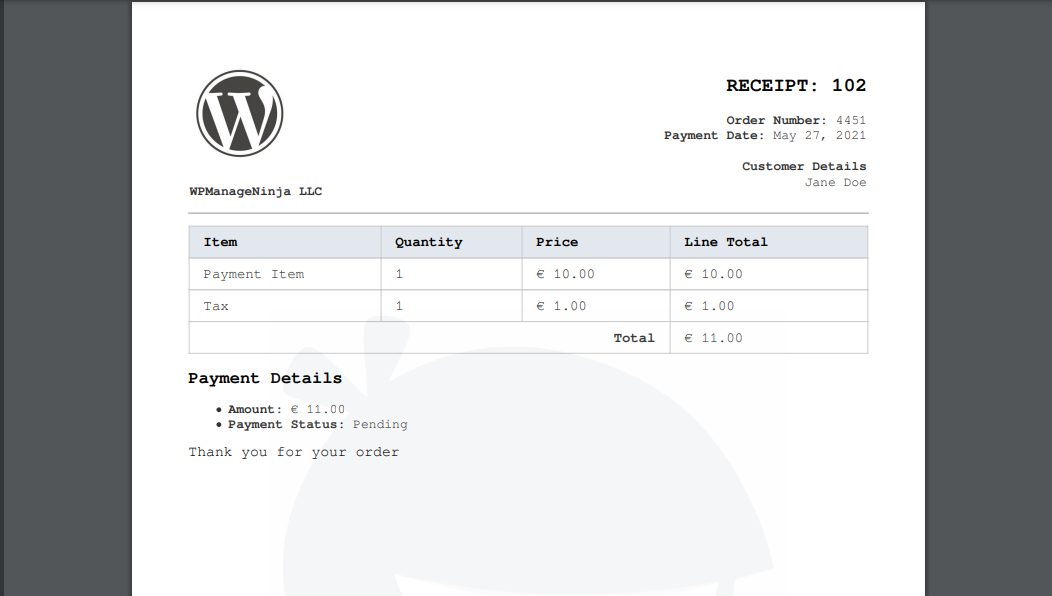Click the Quantity column header
Image resolution: width=1052 pixels, height=596 pixels.
click(428, 242)
